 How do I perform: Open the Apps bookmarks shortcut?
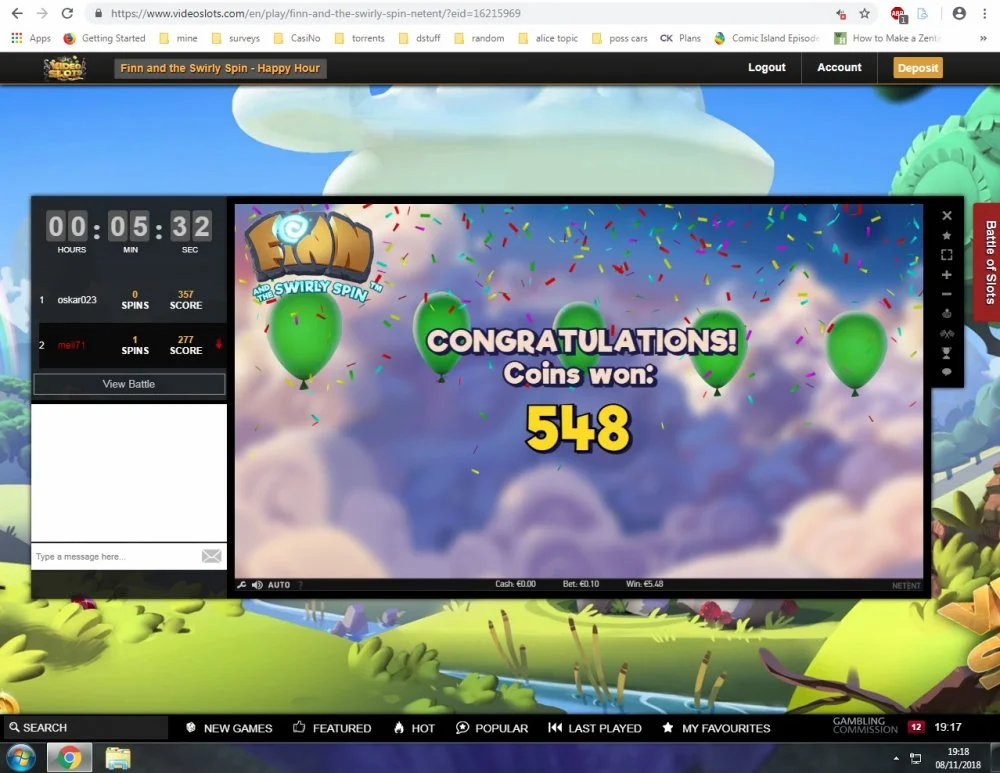pyautogui.click(x=31, y=38)
